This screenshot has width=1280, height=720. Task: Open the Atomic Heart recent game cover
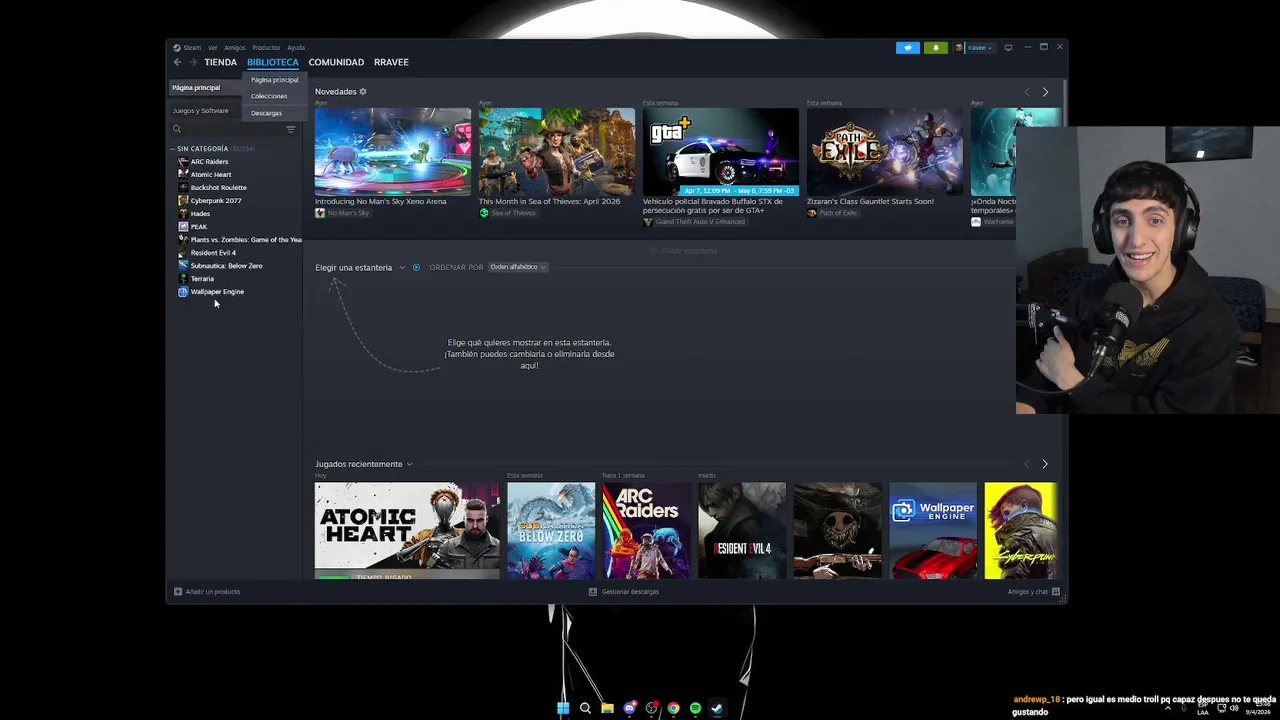[x=407, y=530]
